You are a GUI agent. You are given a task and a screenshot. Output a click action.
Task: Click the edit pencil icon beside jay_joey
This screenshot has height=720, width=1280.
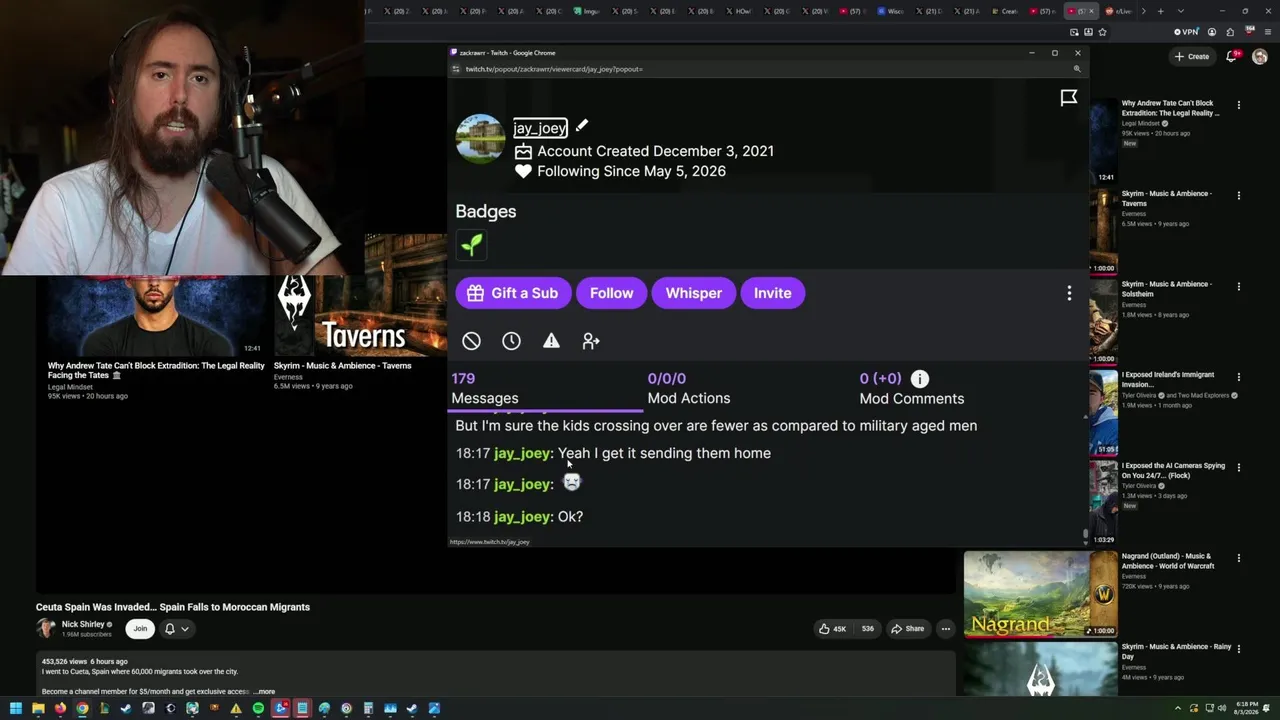[582, 126]
